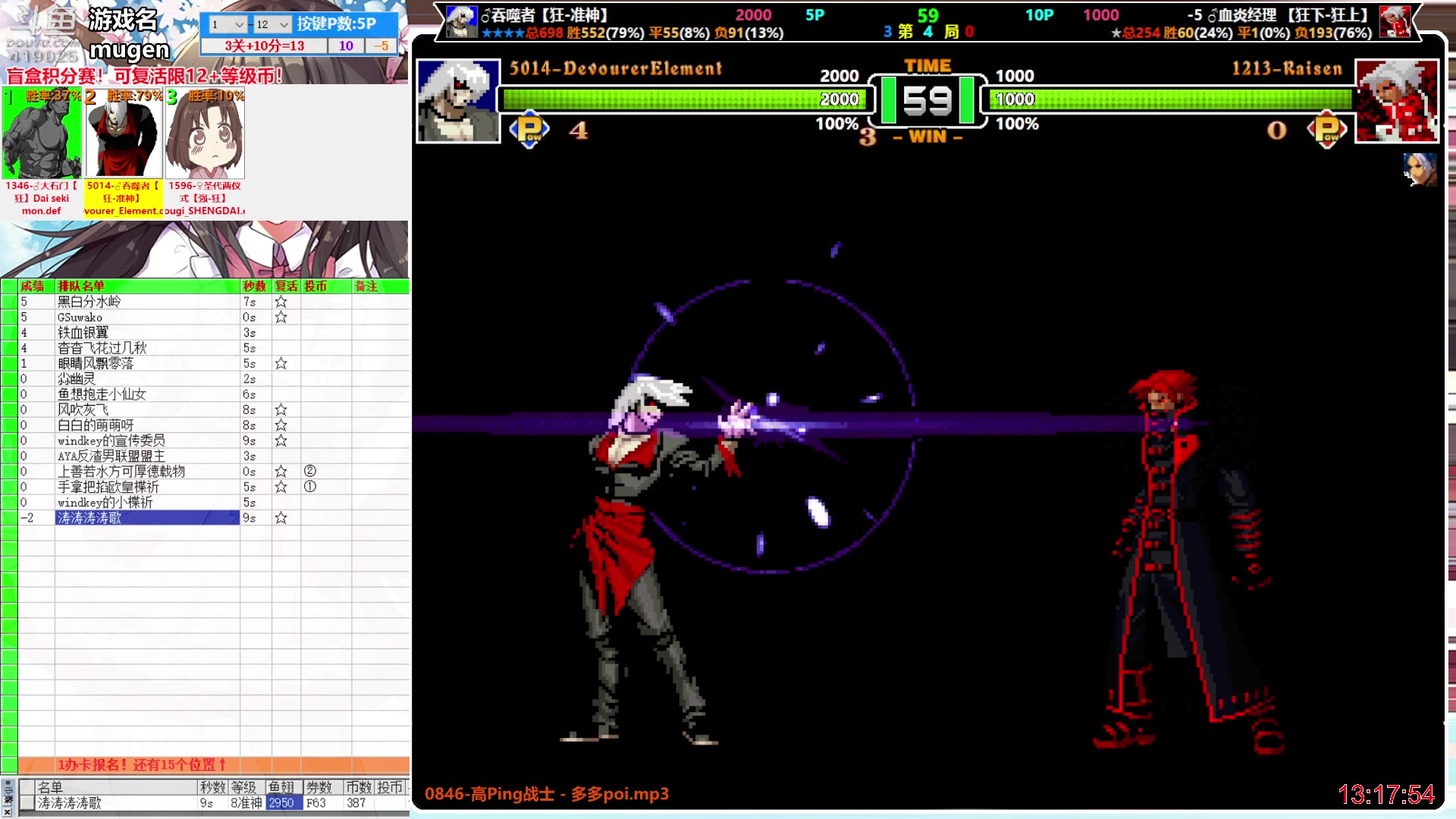The height and width of the screenshot is (819, 1456).
Task: Click the top bar 血炎经理 avatar icon
Action: tap(1395, 22)
